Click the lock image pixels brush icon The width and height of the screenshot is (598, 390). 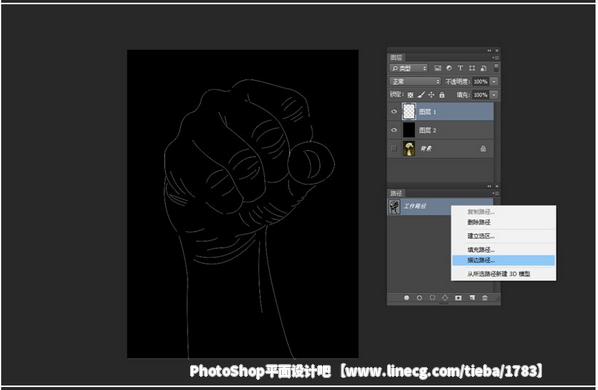click(x=421, y=95)
